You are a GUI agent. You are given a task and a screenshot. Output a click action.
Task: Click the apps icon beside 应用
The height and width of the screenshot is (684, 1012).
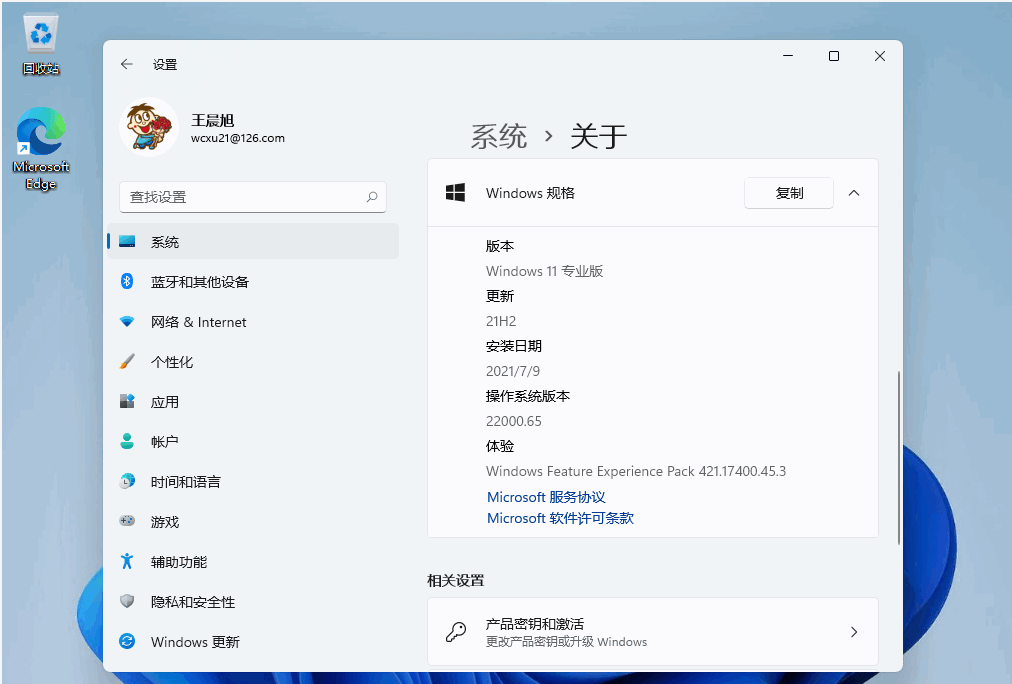pyautogui.click(x=127, y=401)
